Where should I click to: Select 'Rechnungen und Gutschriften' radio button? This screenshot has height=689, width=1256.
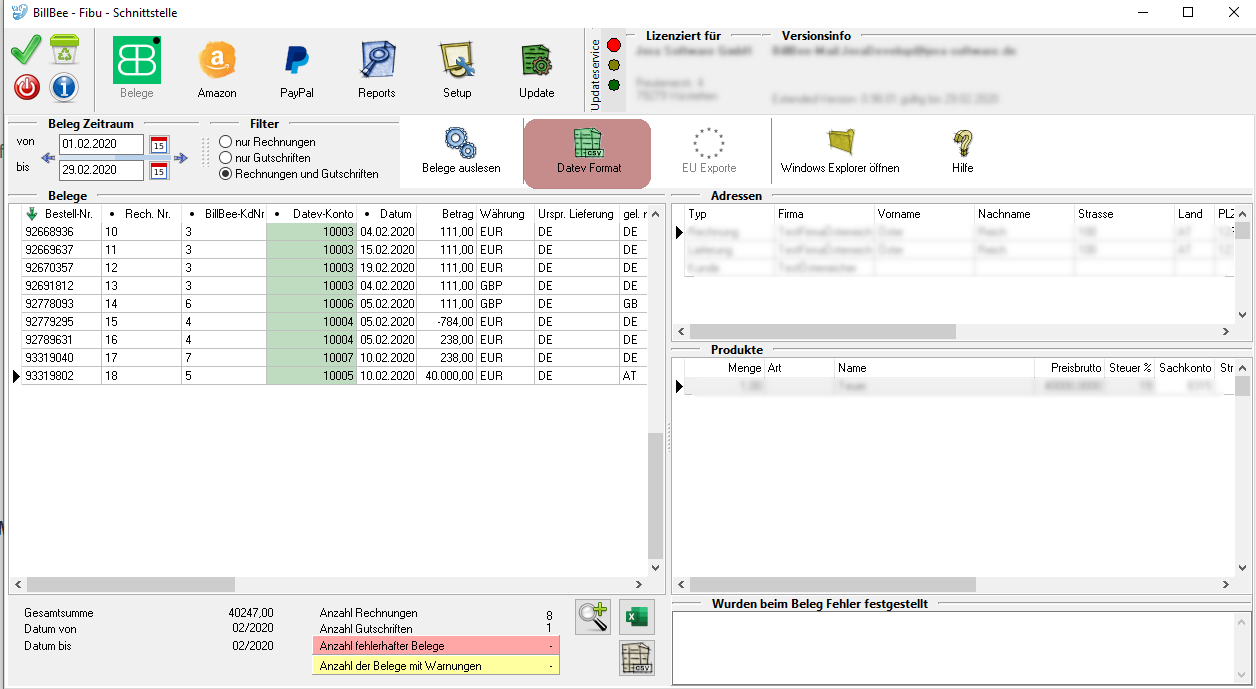[x=226, y=174]
